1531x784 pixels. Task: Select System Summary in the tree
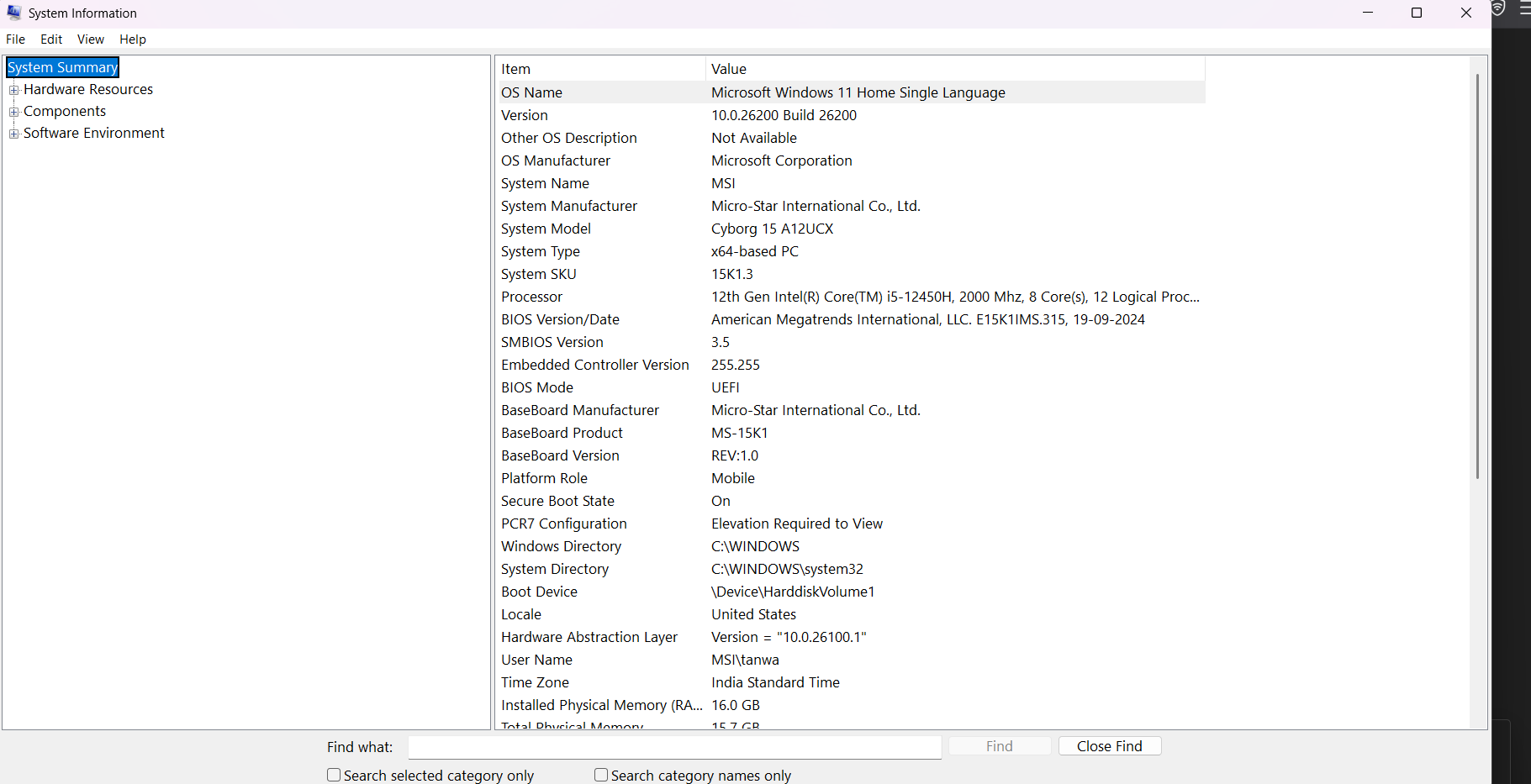tap(63, 67)
